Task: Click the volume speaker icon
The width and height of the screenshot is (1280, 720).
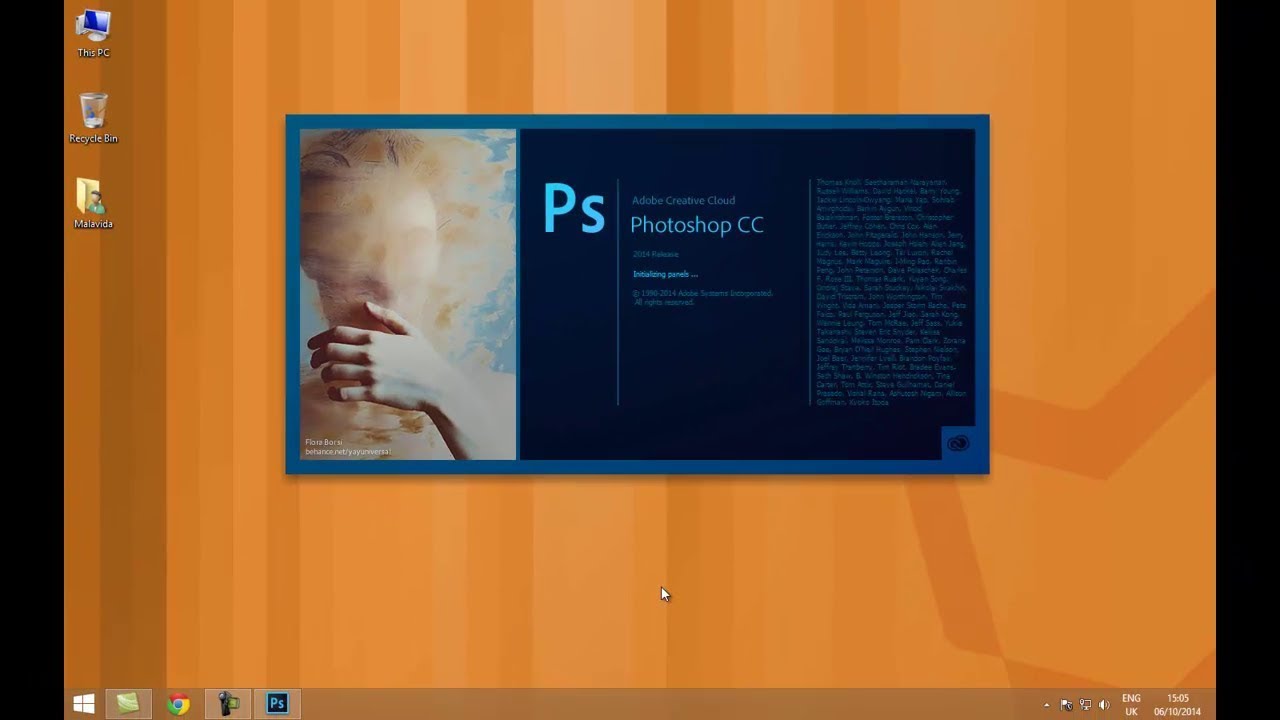Action: (1104, 705)
